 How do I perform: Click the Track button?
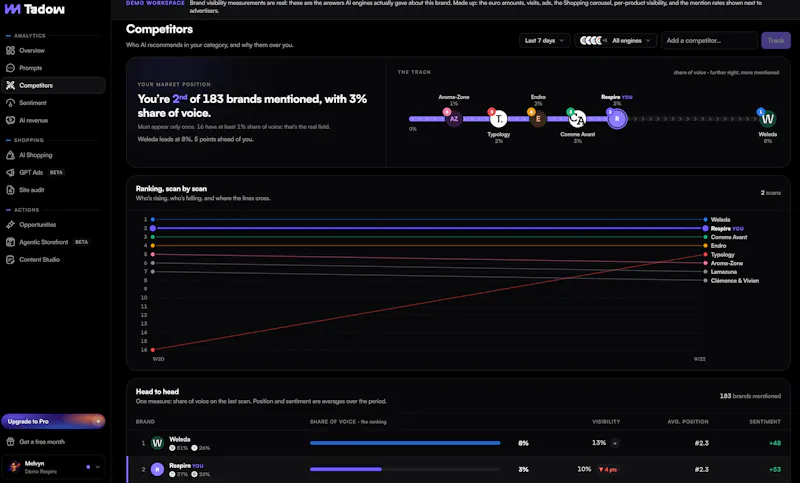(776, 40)
